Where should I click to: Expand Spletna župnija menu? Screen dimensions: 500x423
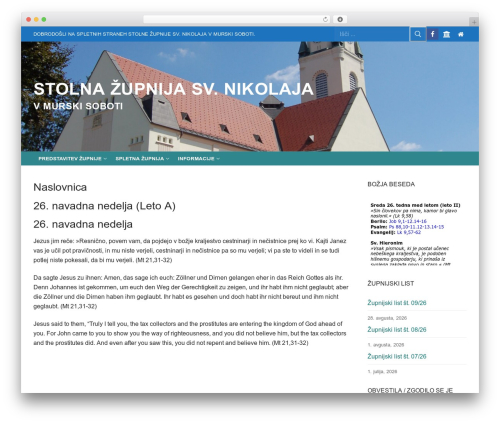[x=142, y=159]
